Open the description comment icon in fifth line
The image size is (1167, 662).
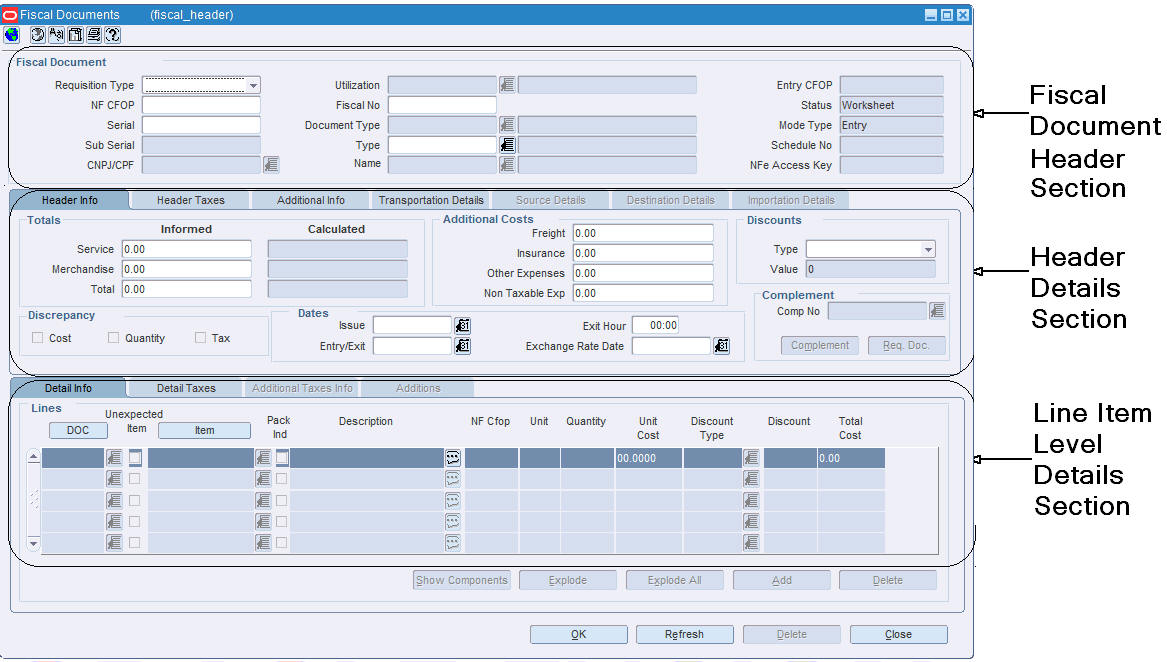click(453, 543)
